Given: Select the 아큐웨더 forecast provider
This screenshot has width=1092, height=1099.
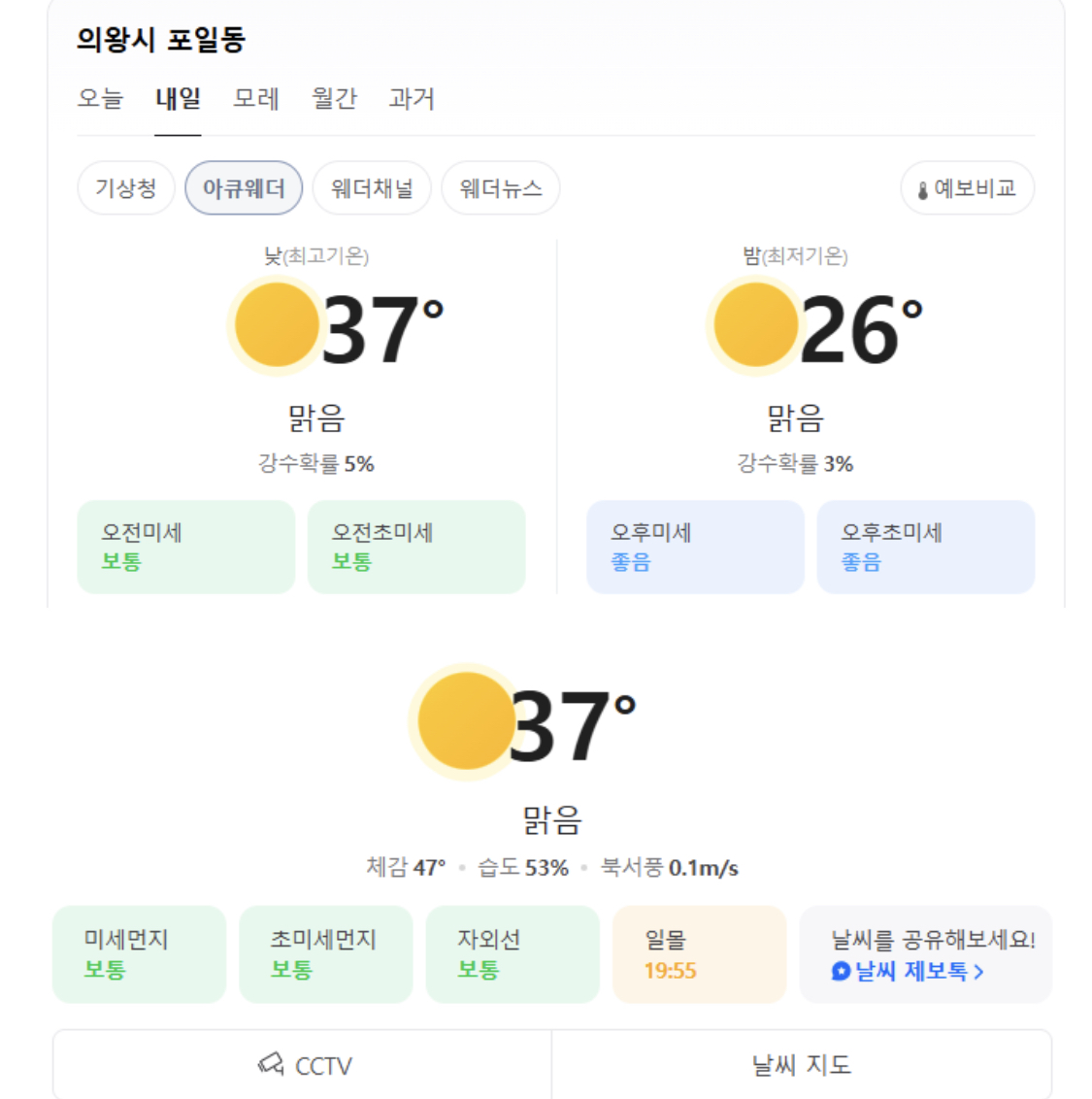Looking at the screenshot, I should pos(244,188).
